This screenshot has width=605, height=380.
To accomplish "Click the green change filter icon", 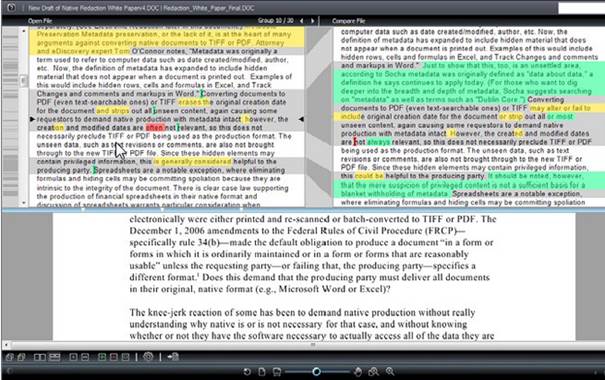I will [102, 357].
